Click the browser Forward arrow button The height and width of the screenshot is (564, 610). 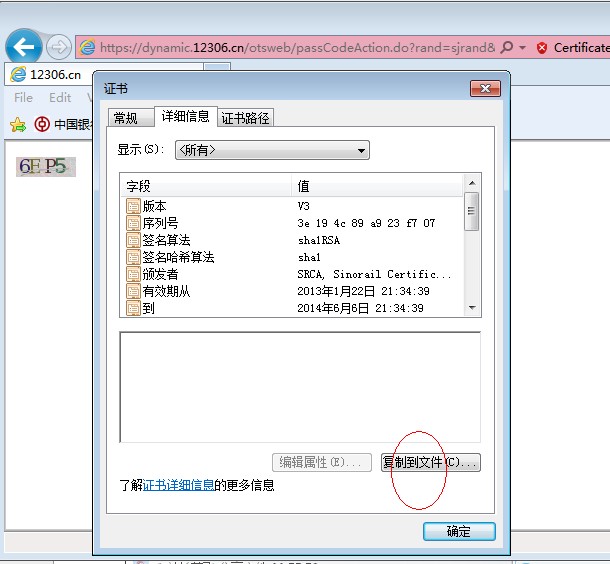[x=59, y=47]
